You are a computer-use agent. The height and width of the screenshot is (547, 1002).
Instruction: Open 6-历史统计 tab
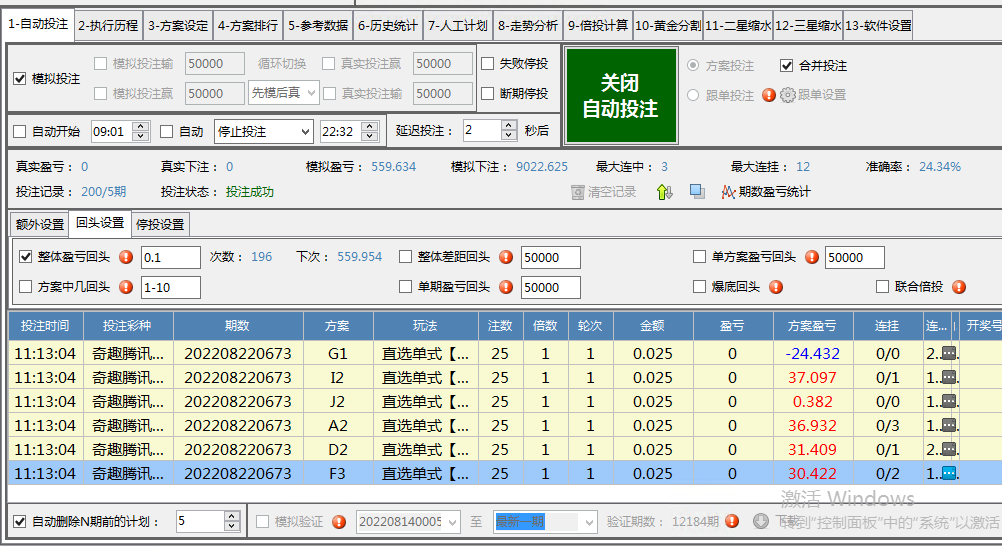pyautogui.click(x=388, y=26)
